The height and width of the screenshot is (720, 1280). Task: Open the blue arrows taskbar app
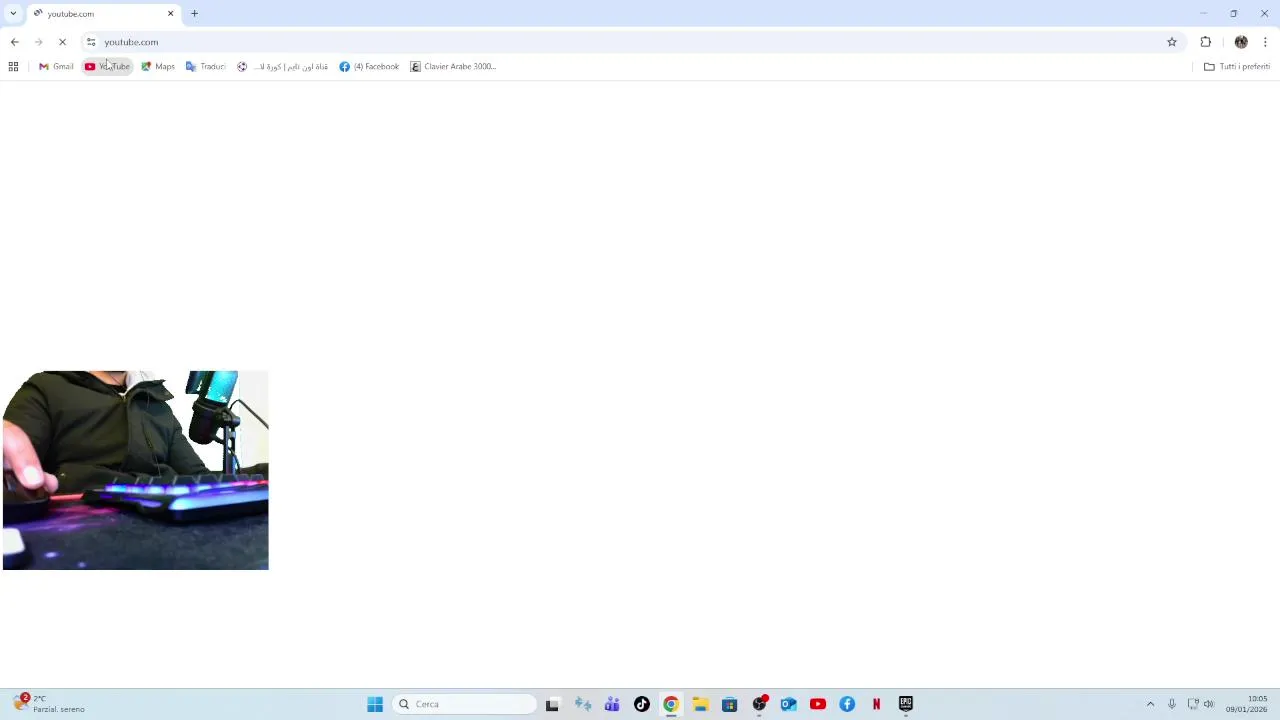coord(583,704)
